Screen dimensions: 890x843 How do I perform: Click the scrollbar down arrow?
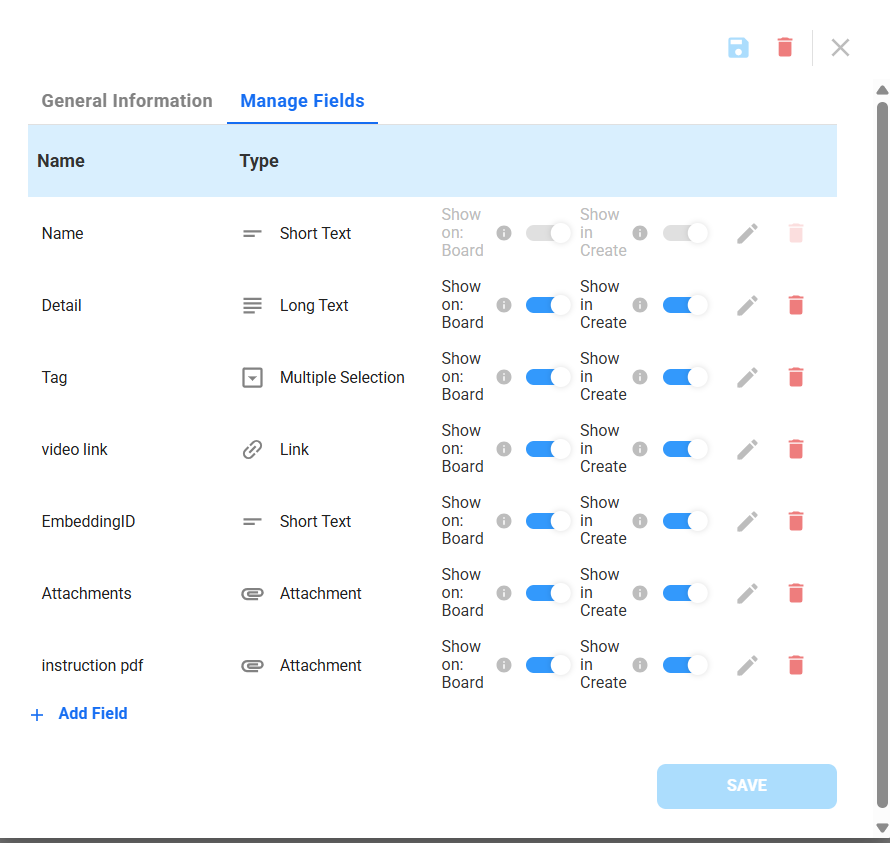(x=882, y=827)
